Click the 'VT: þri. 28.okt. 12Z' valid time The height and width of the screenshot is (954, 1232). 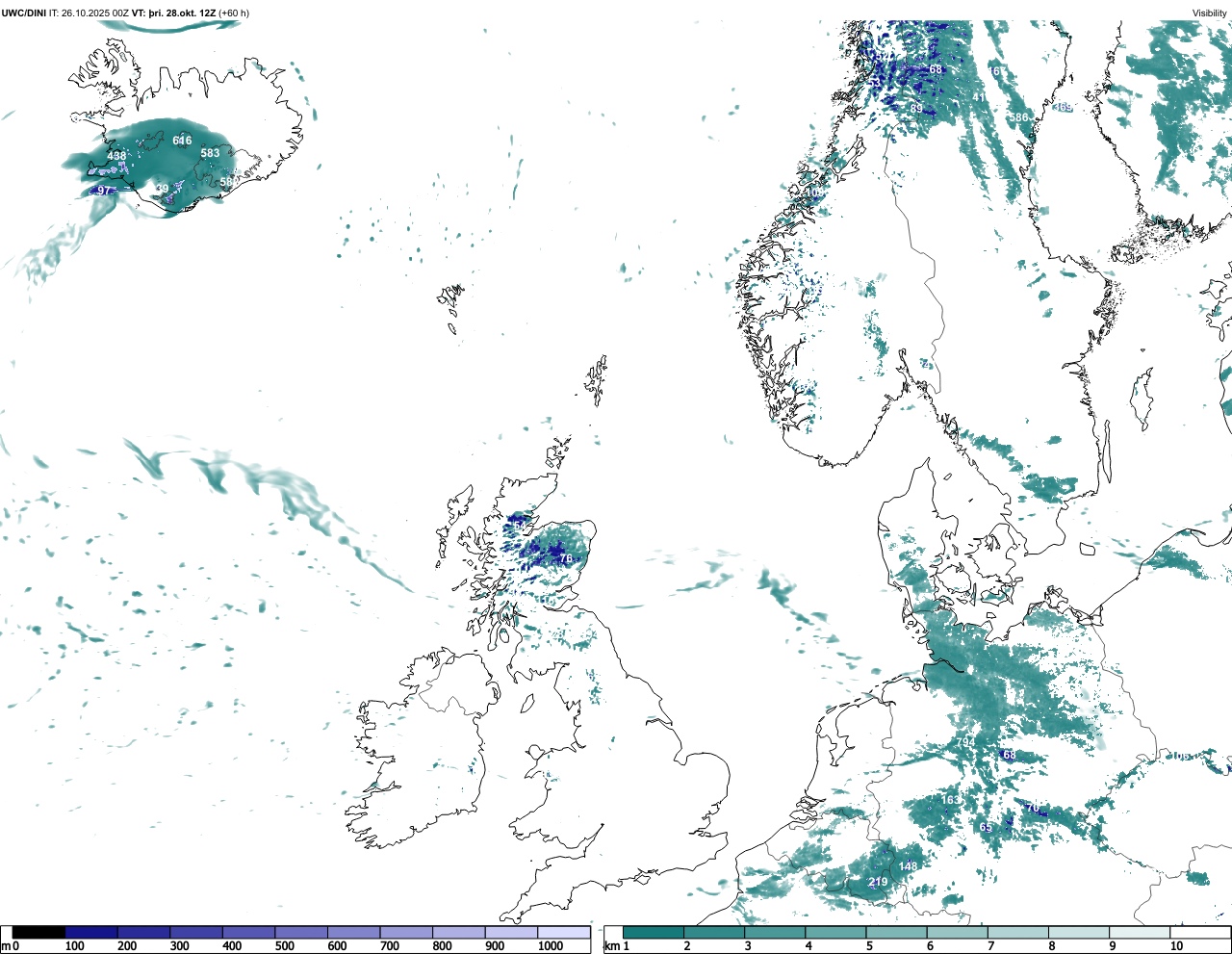tap(173, 13)
